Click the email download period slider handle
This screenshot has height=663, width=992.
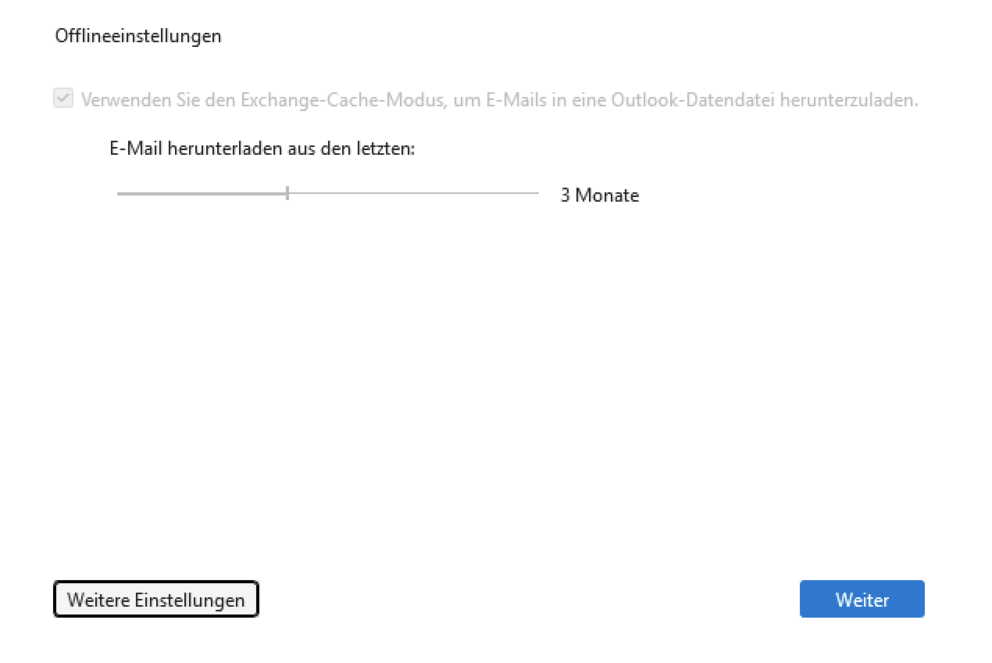[x=287, y=193]
